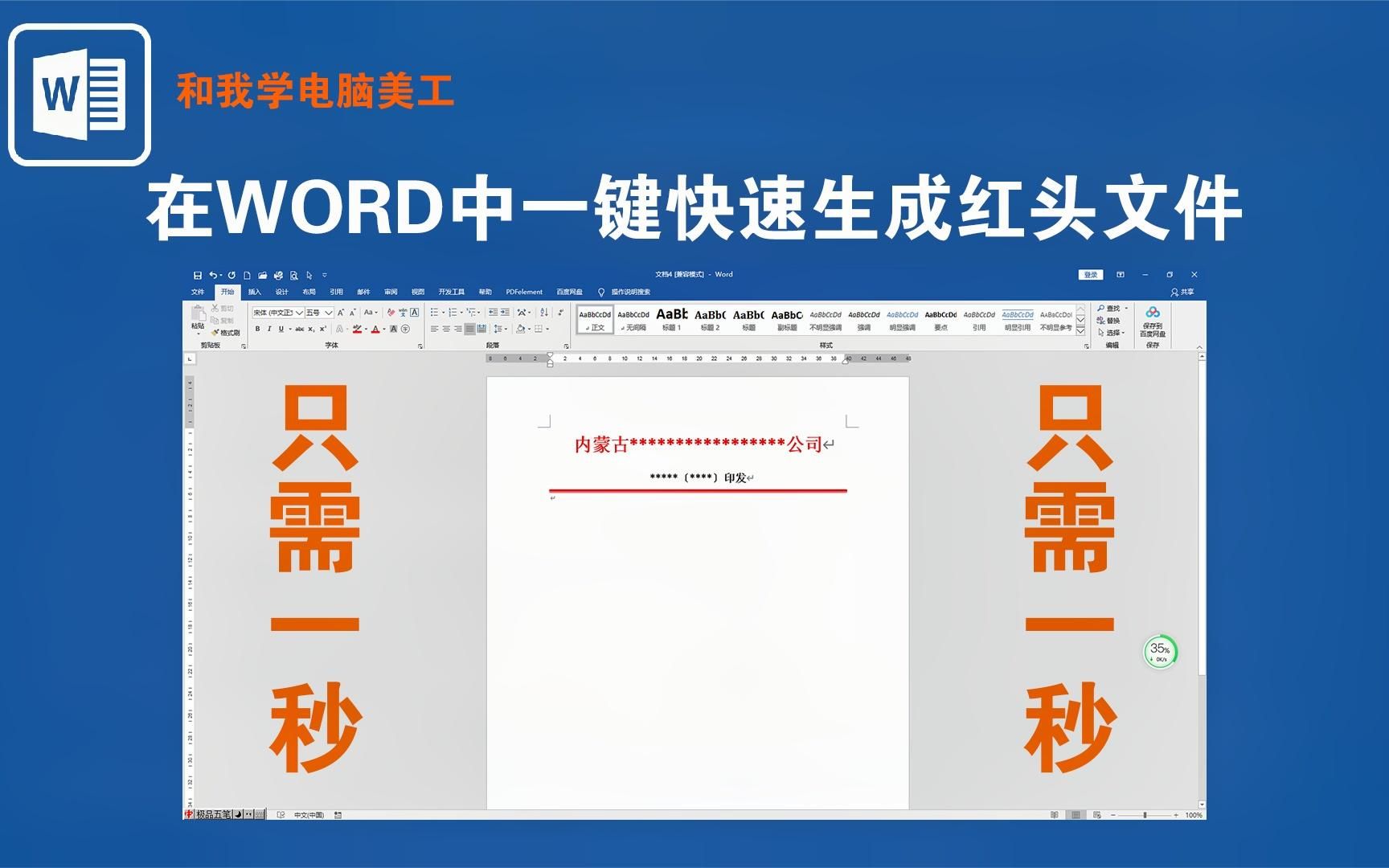Apply the Normal (正文) style

(595, 320)
